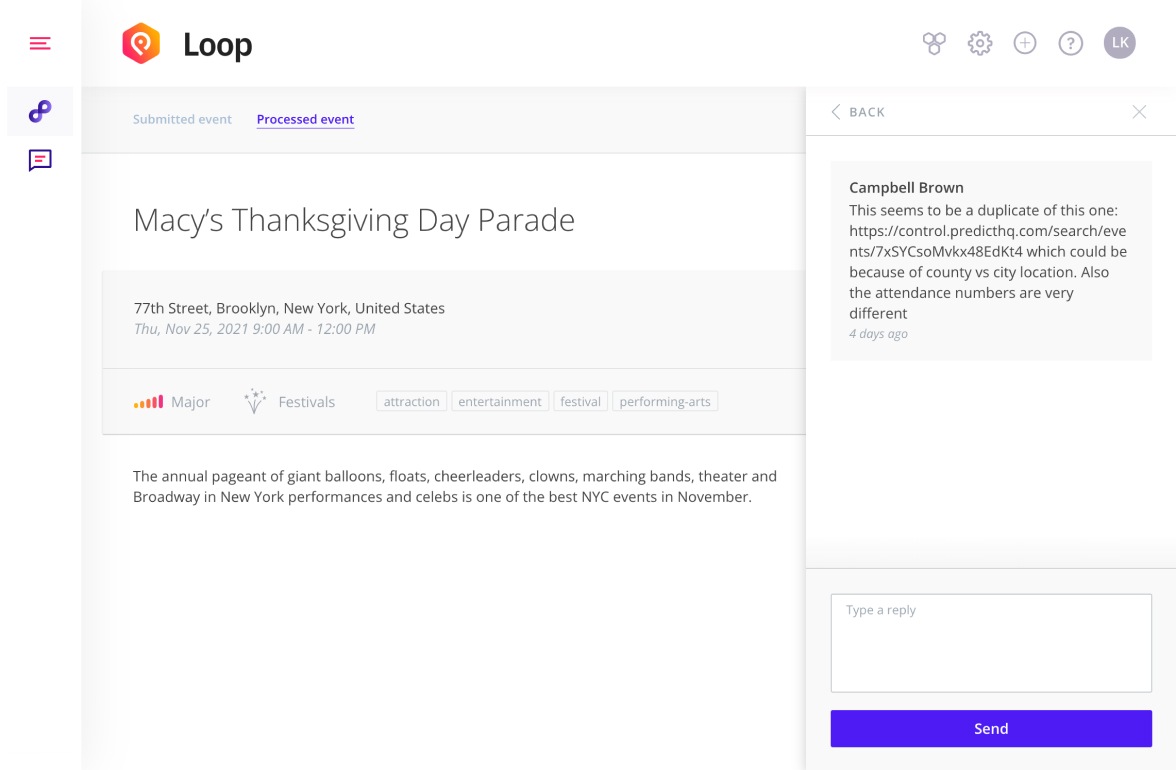Click the performing-arts tag
The height and width of the screenshot is (770, 1176).
(x=664, y=401)
